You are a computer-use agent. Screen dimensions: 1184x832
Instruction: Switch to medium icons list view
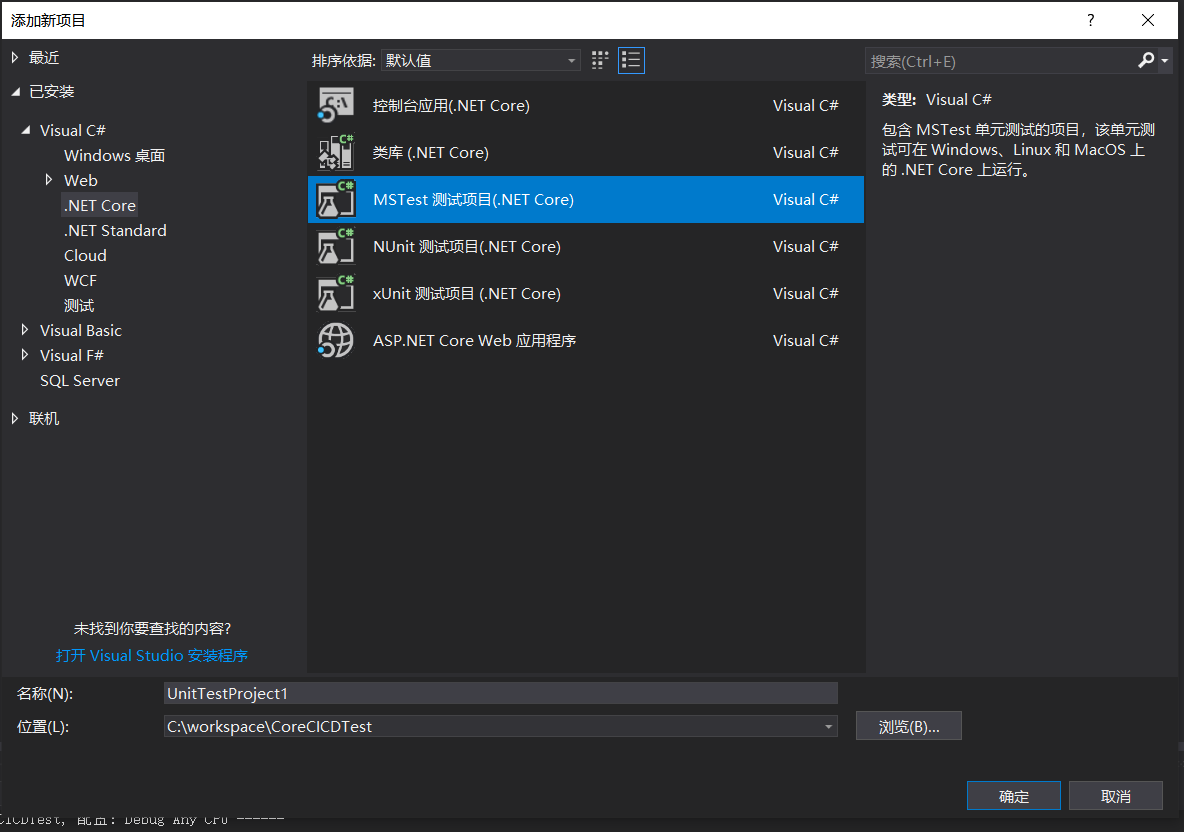coord(631,60)
